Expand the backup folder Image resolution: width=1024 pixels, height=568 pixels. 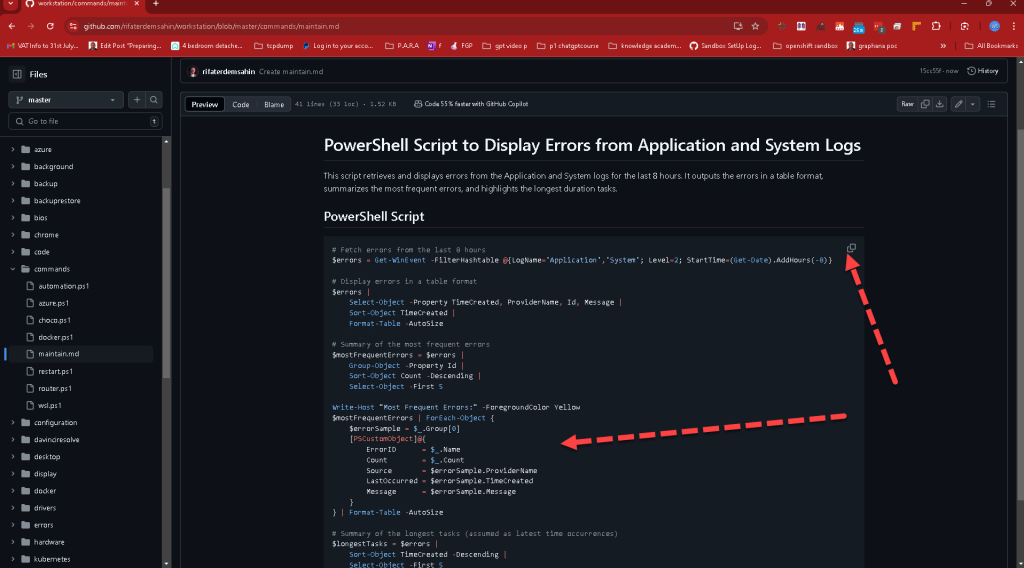[13, 183]
